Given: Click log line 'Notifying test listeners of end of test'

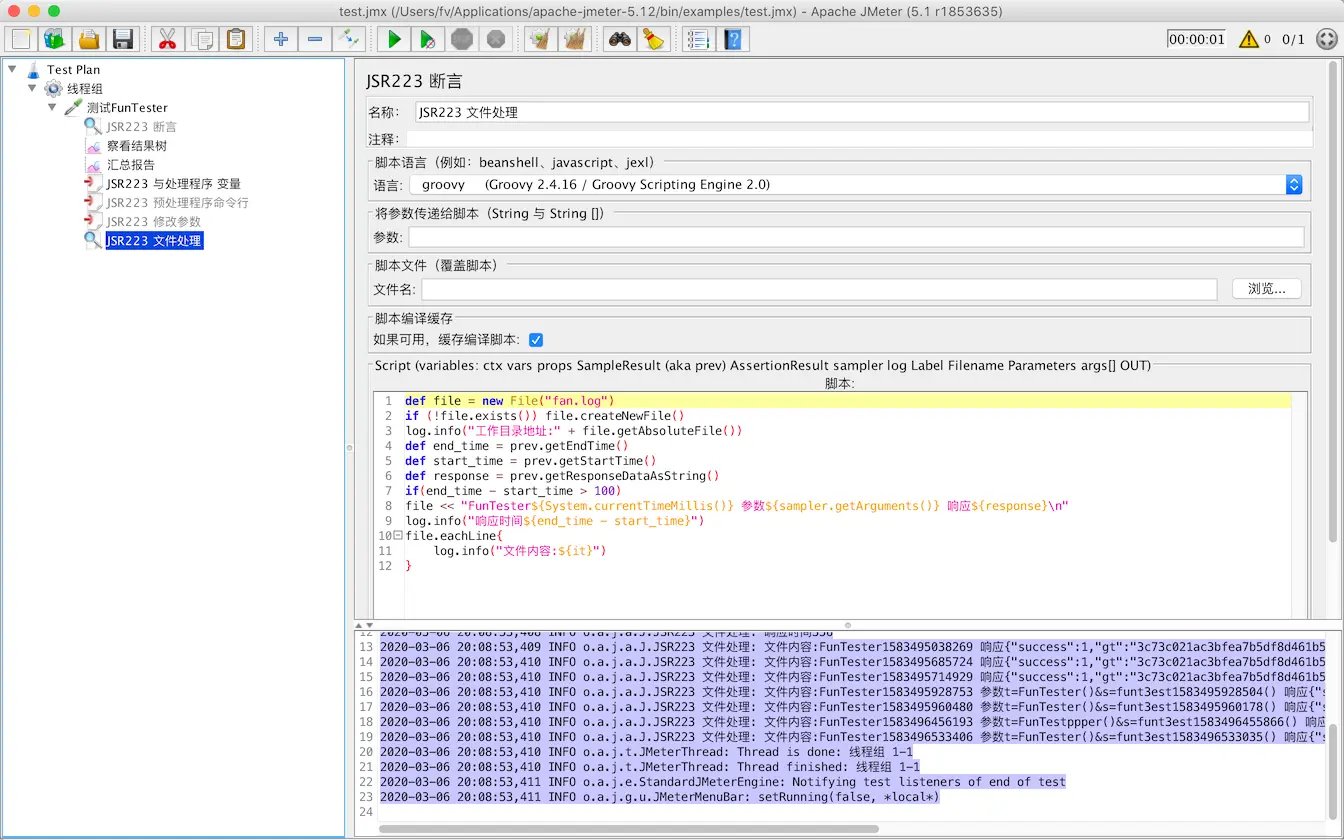Looking at the screenshot, I should pyautogui.click(x=723, y=782).
